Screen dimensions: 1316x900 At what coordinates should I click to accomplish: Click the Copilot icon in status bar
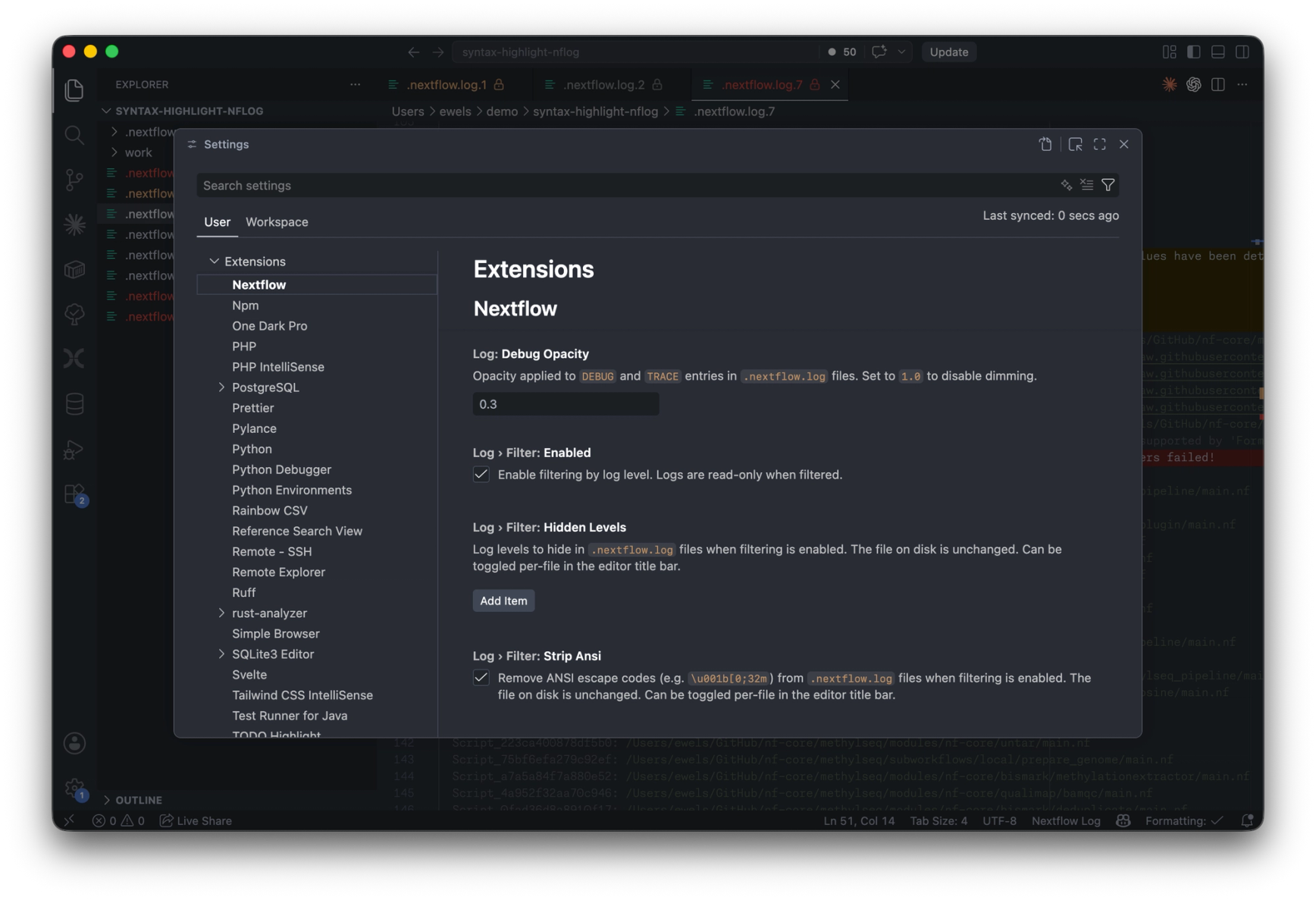coord(1123,820)
